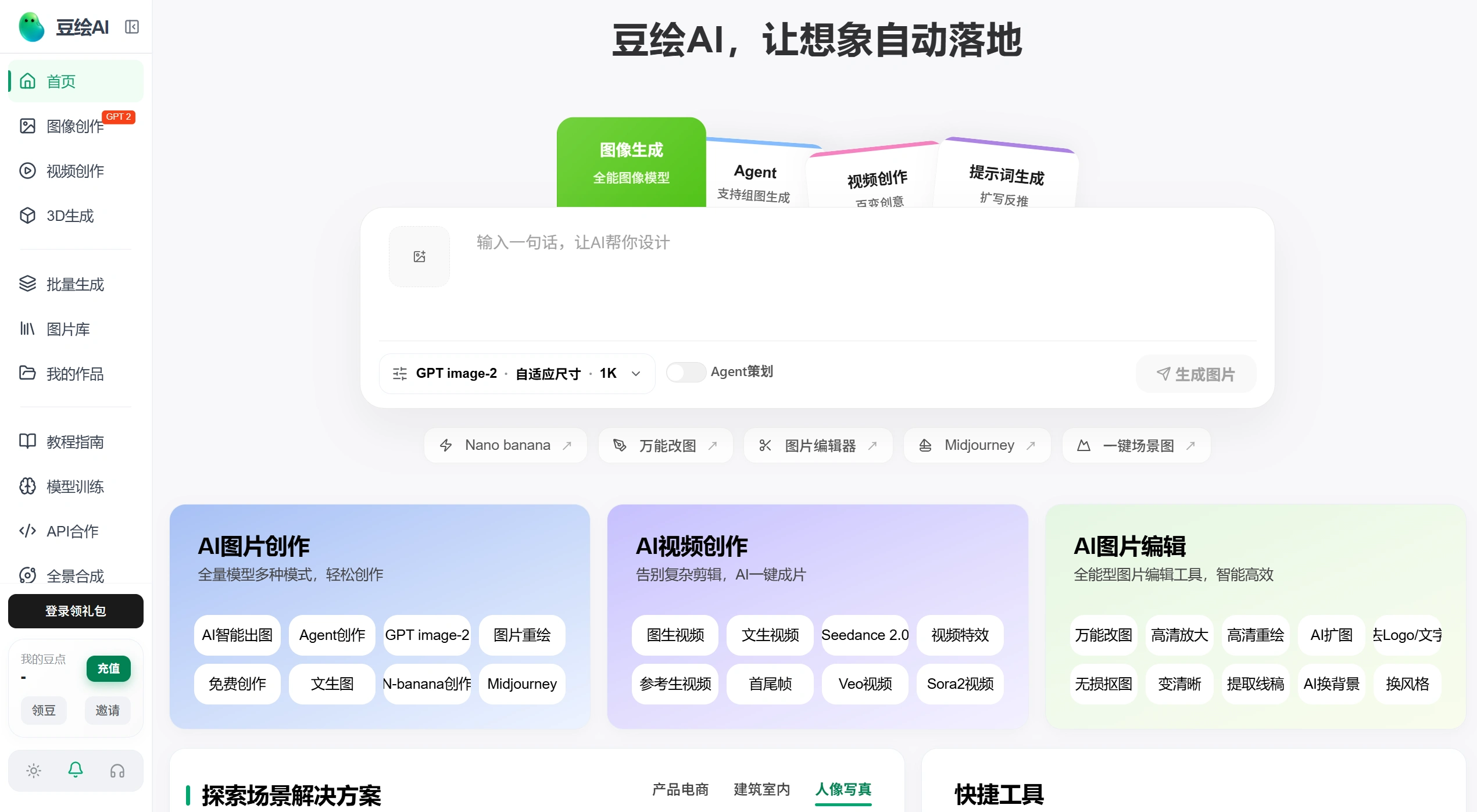This screenshot has width=1477, height=812.
Task: Click the API合作 code icon
Action: pyautogui.click(x=27, y=531)
